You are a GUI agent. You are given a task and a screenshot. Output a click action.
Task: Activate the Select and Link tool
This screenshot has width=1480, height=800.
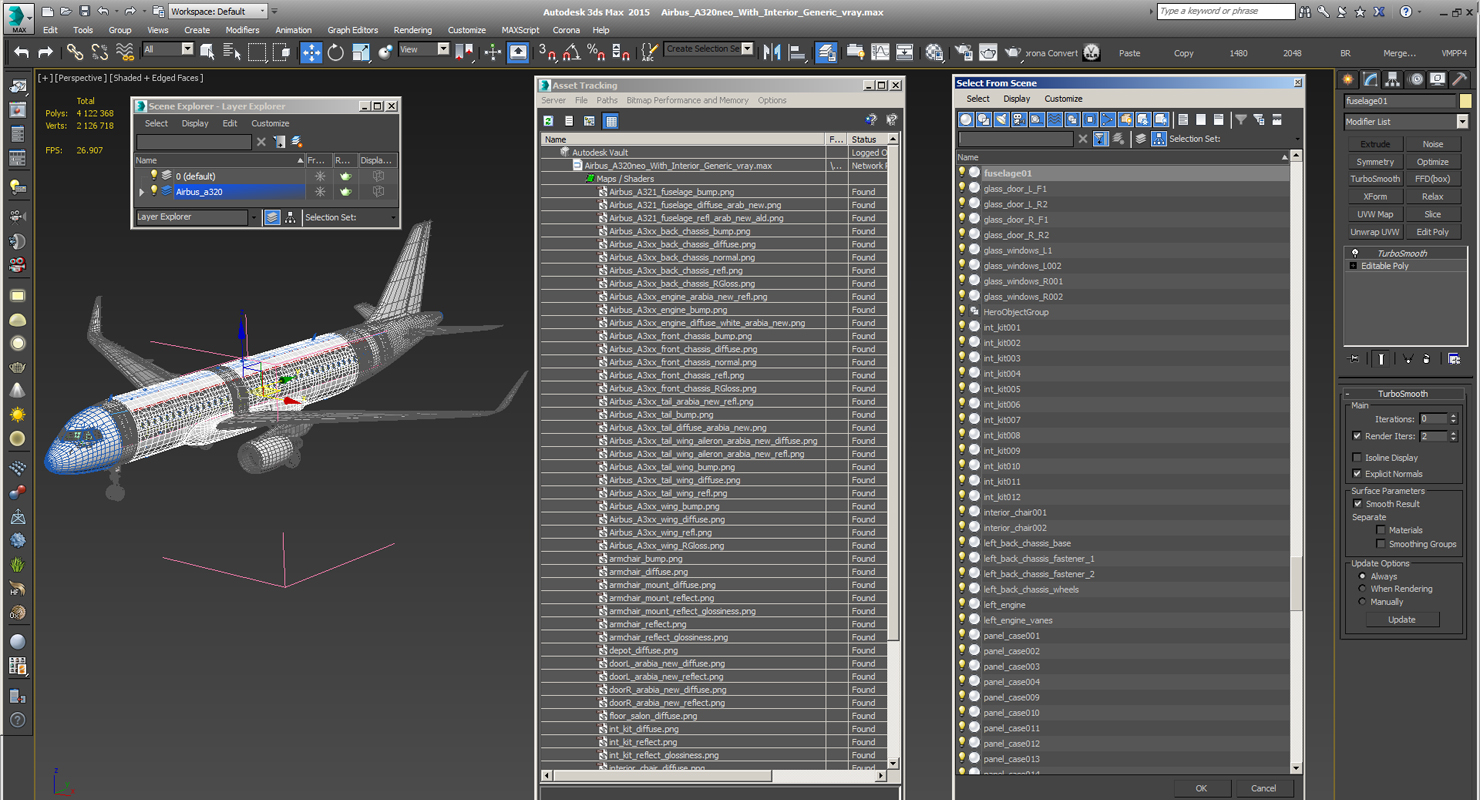pyautogui.click(x=75, y=52)
